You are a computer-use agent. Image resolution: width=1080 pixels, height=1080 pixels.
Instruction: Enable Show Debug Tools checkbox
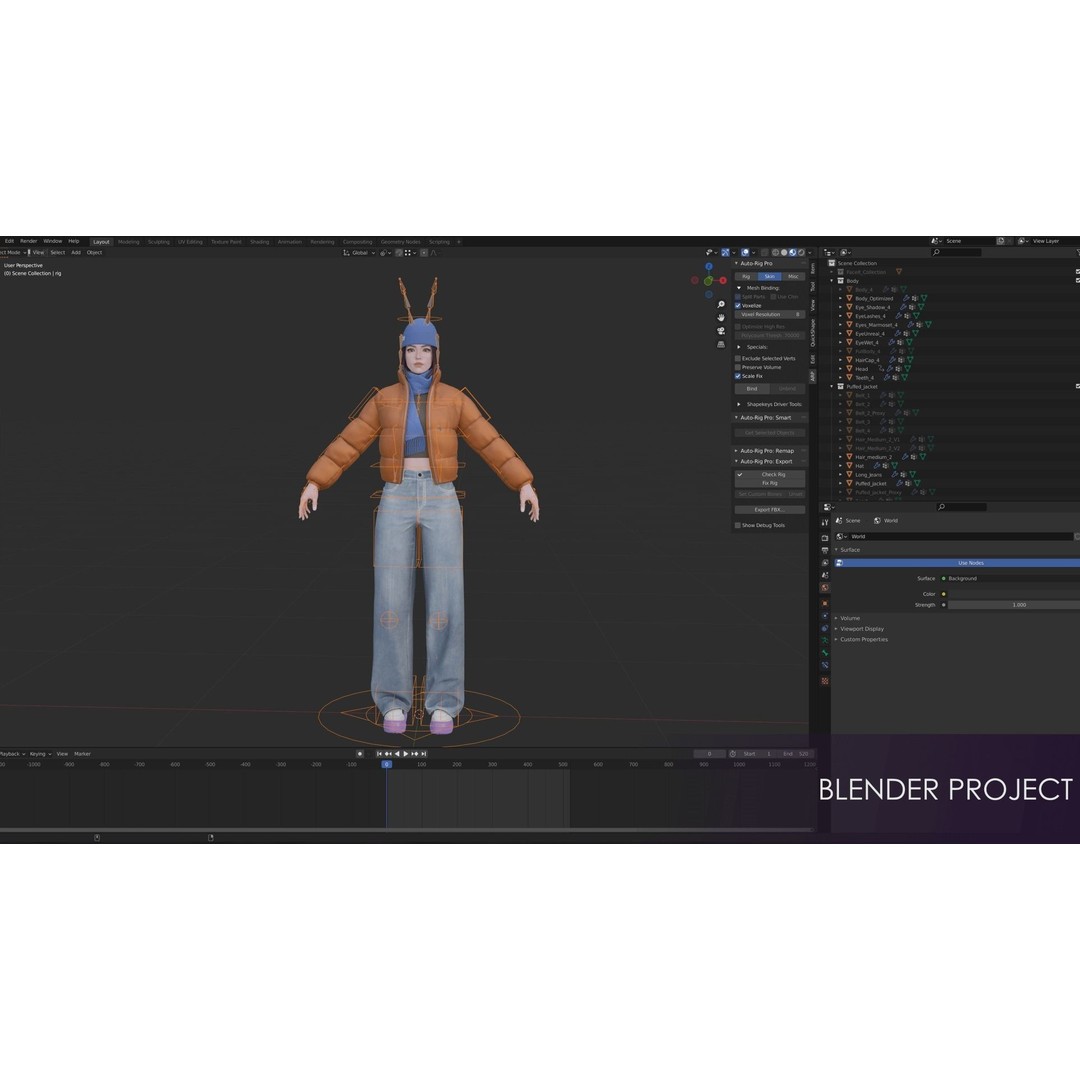[x=738, y=525]
